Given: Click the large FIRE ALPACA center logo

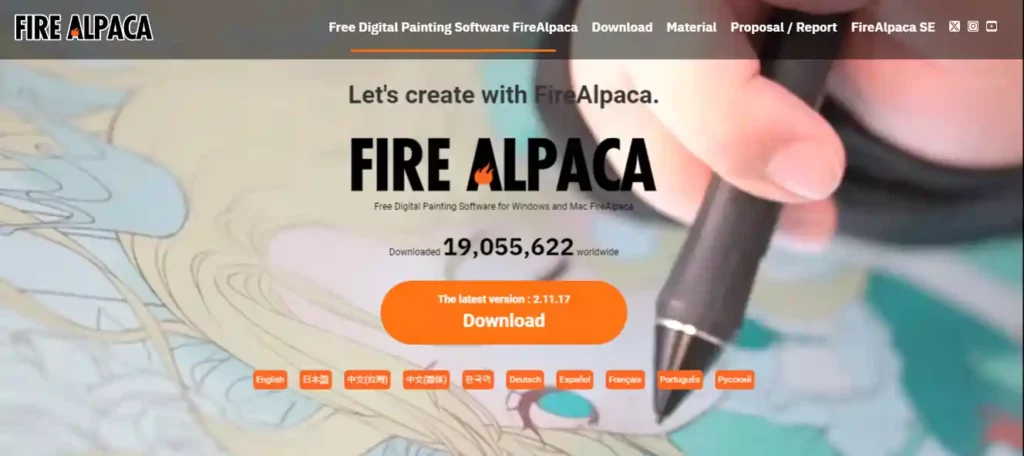Looking at the screenshot, I should click(503, 165).
